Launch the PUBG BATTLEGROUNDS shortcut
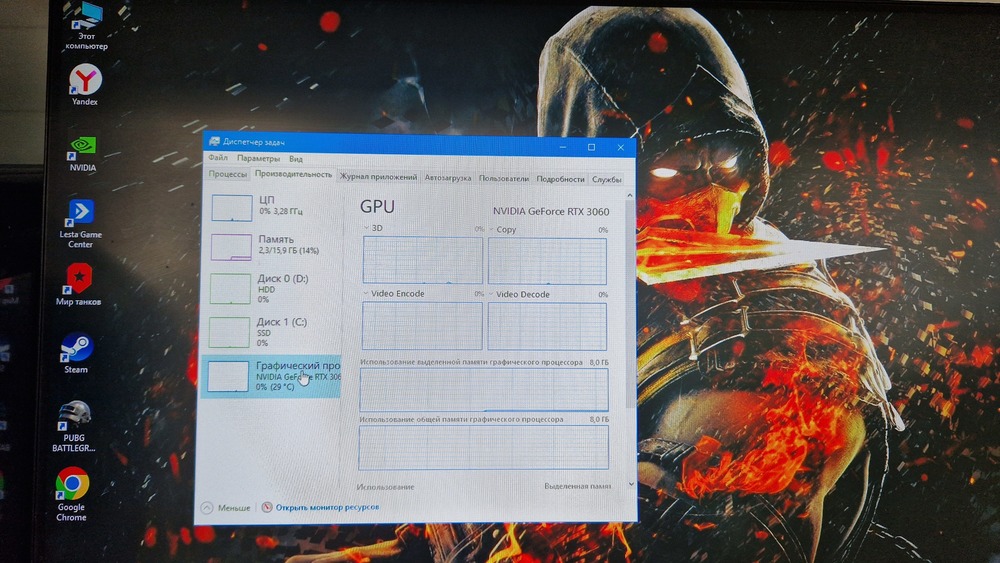 pos(74,427)
